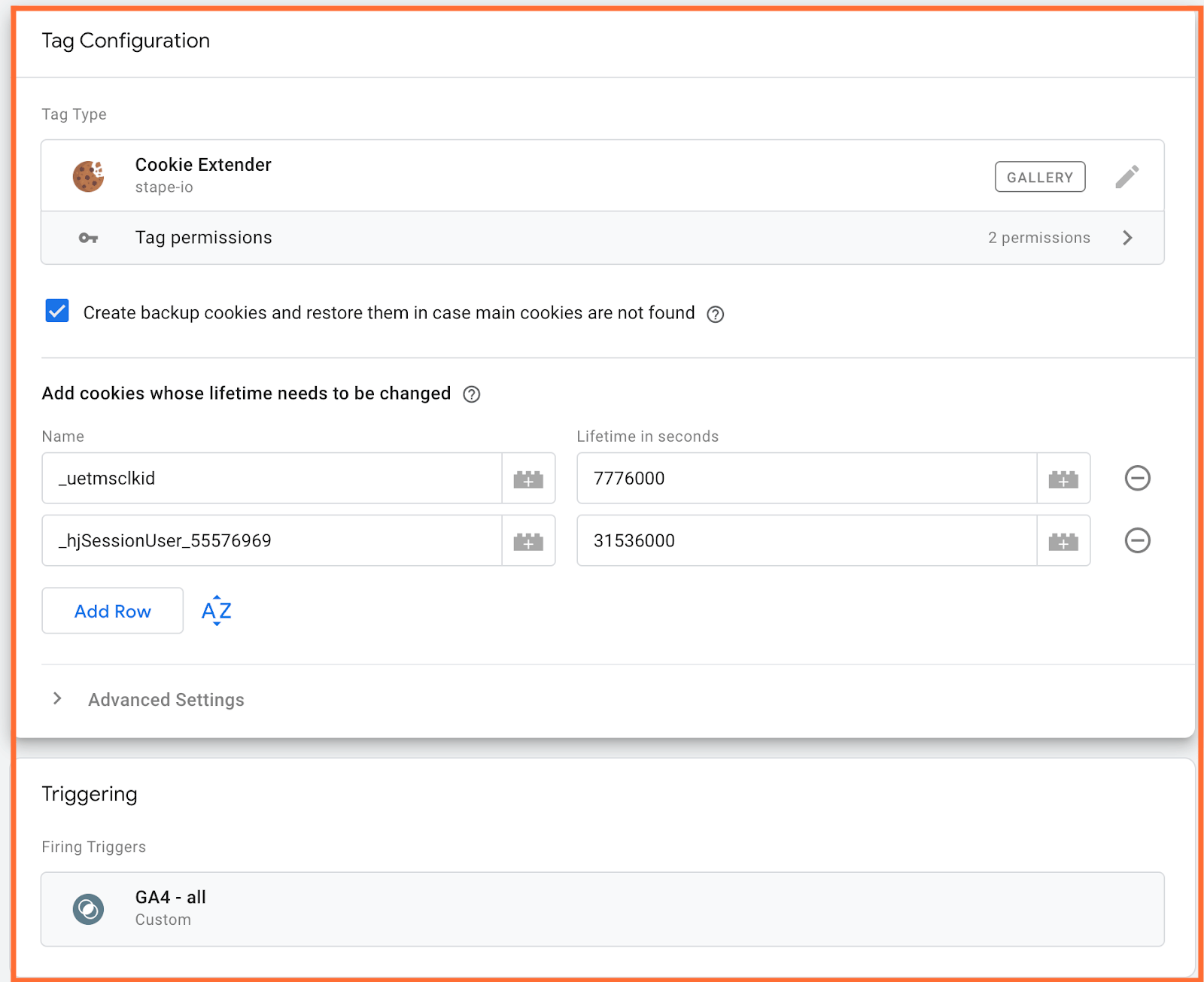Click the 'Triggering' section heading

pos(90,794)
